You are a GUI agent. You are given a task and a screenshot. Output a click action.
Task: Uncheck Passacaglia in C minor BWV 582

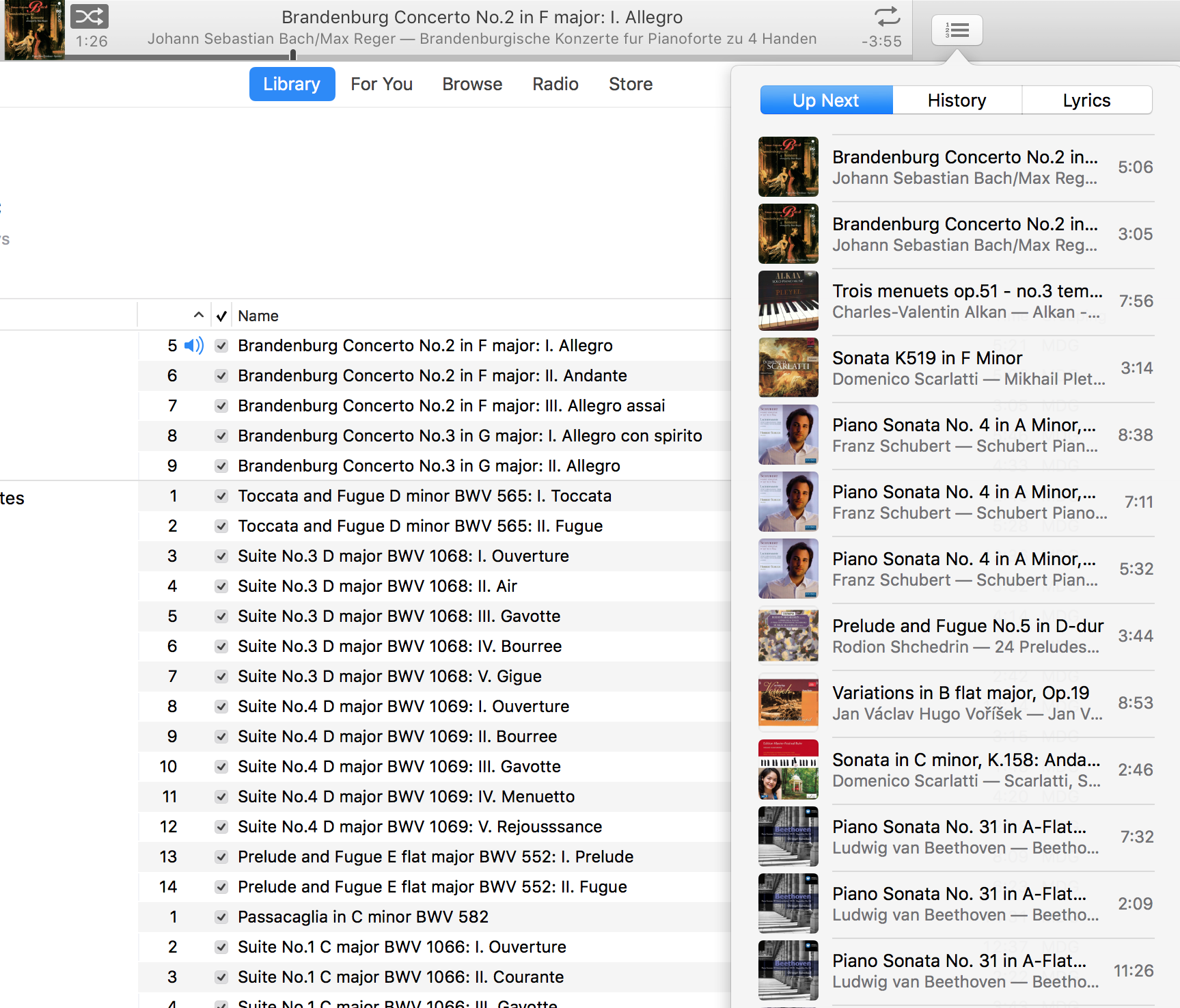(221, 917)
